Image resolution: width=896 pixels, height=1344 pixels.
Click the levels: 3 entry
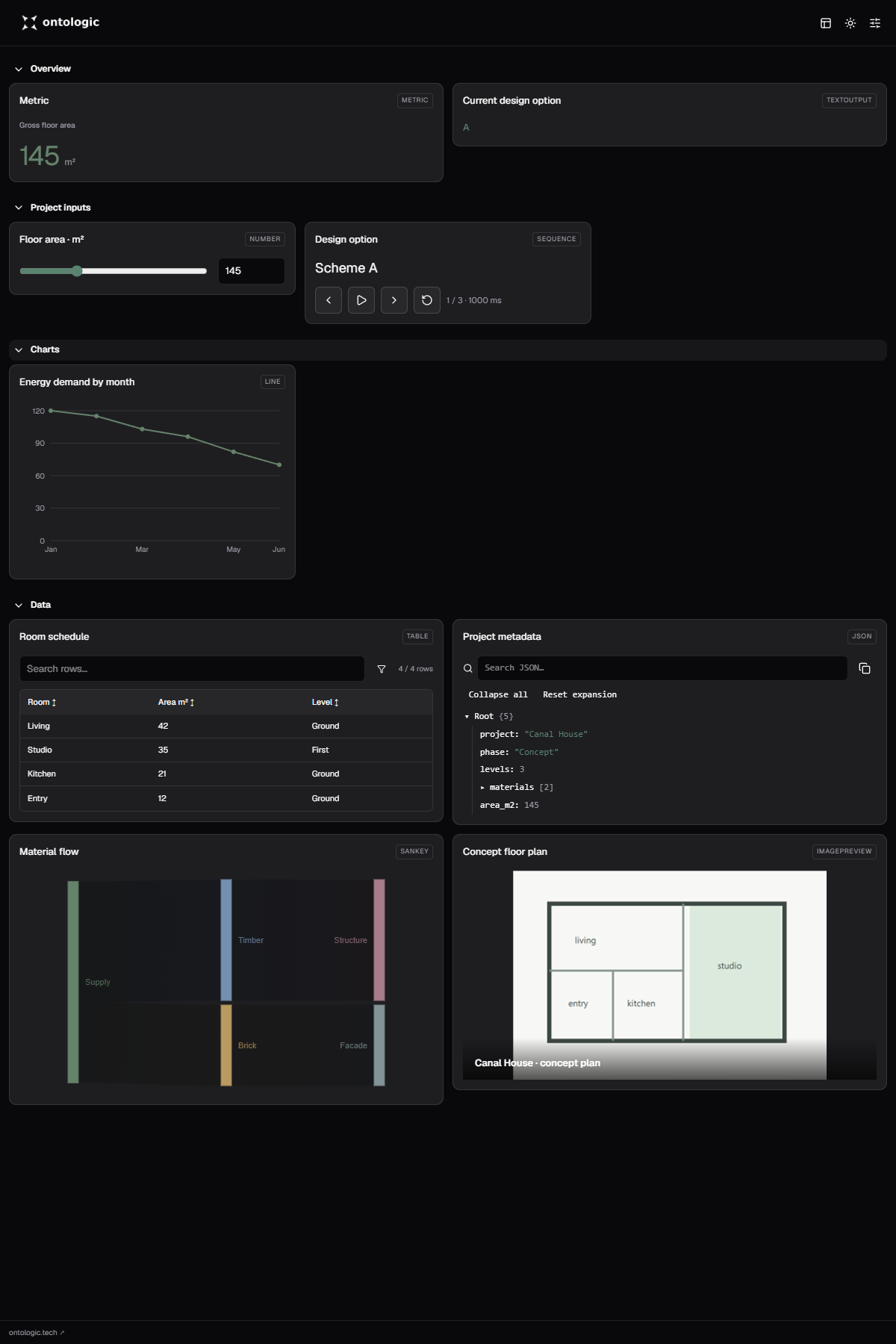(x=502, y=770)
